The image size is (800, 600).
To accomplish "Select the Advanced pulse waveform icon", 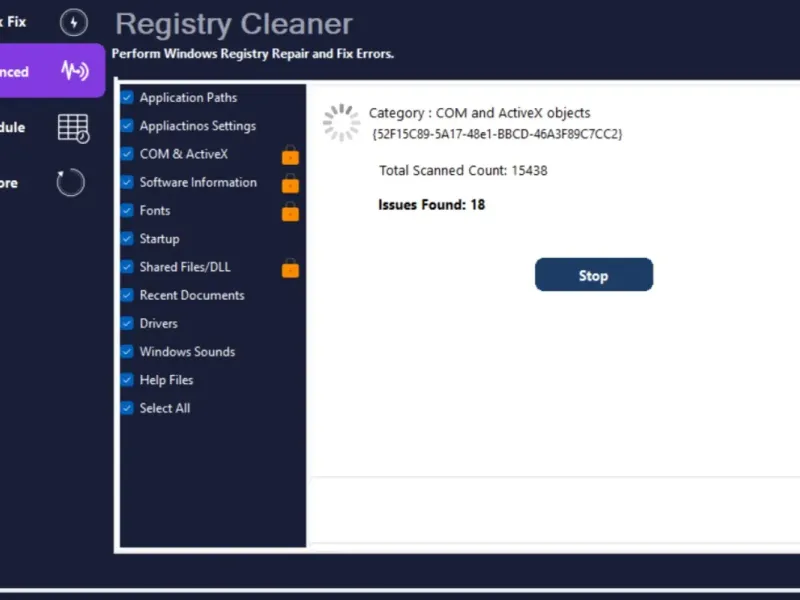I will (x=74, y=70).
